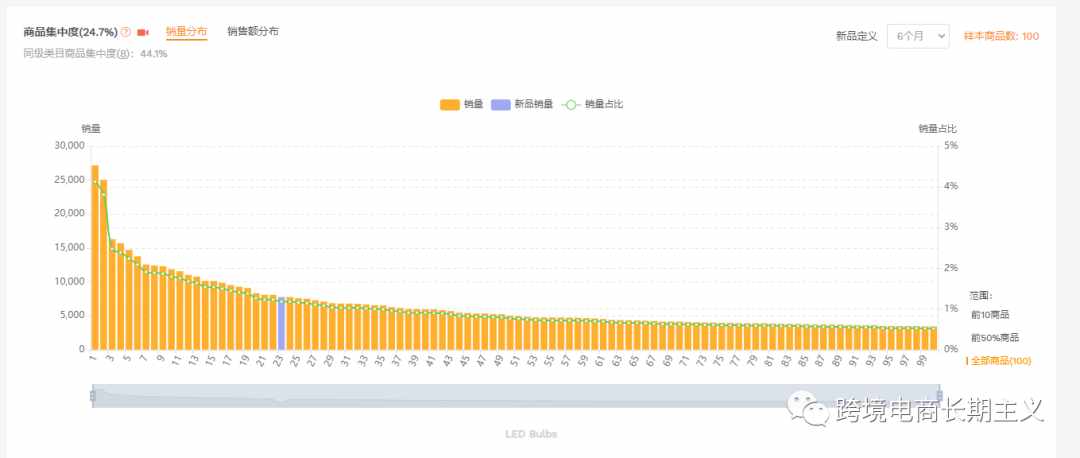Click the 商品集中度(24.7%) title

click(70, 32)
